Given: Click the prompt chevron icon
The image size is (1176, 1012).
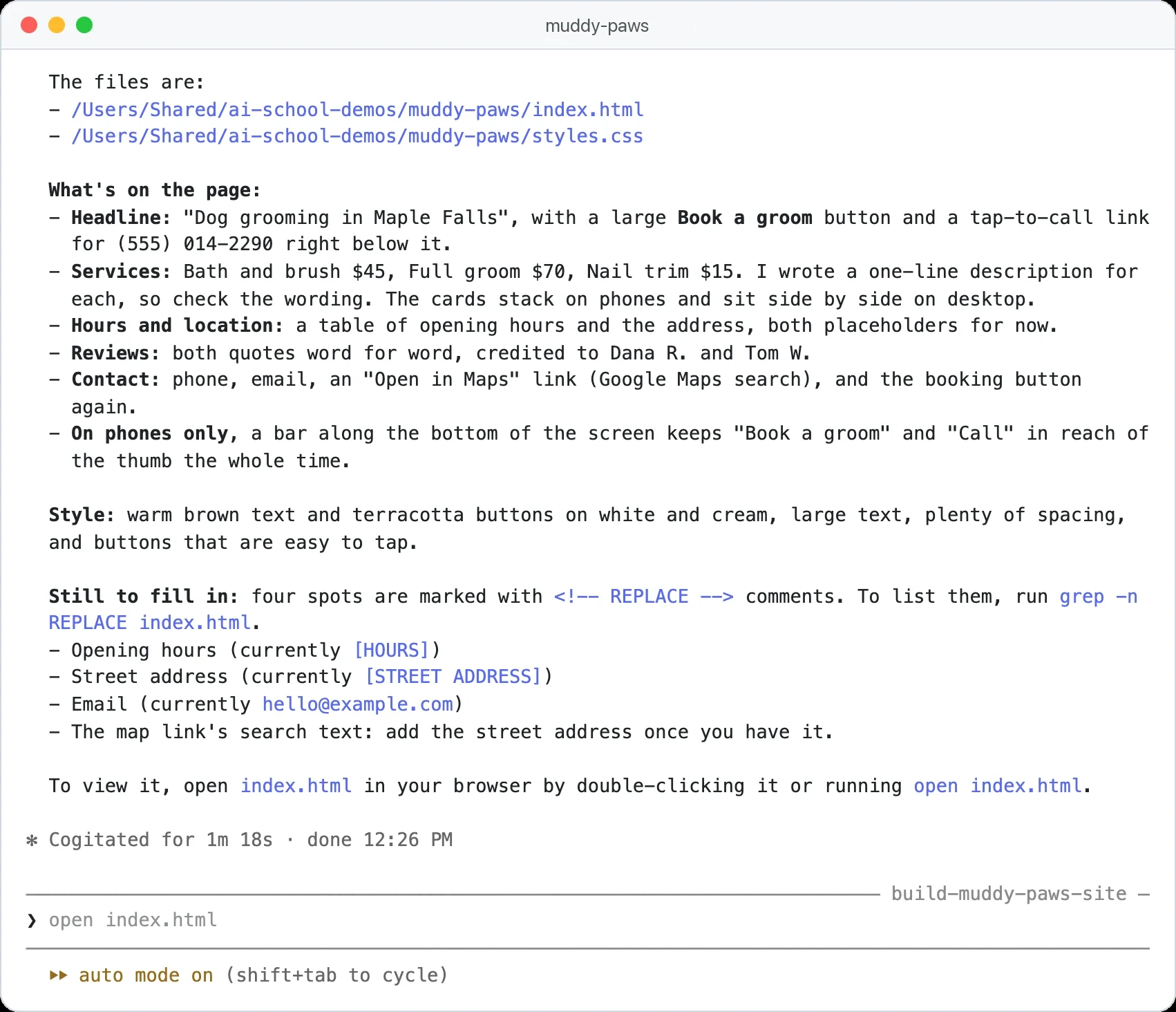Looking at the screenshot, I should click(32, 920).
